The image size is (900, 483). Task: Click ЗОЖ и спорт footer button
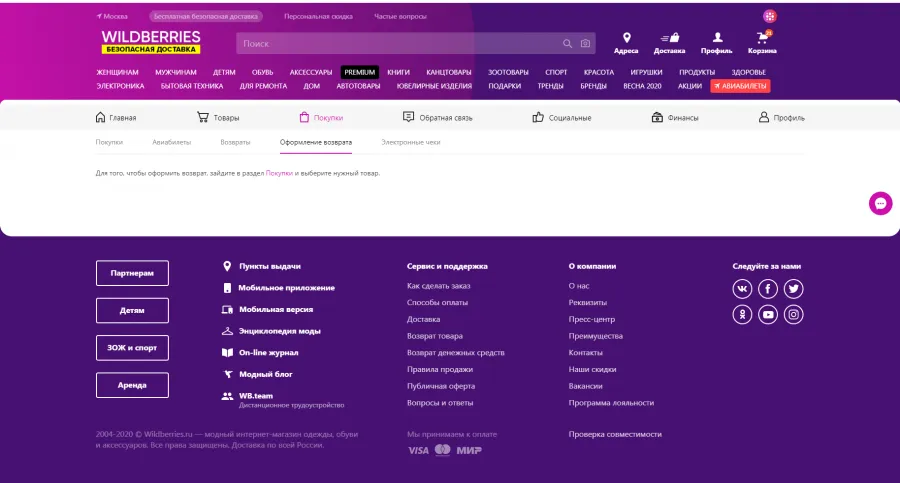click(x=133, y=348)
